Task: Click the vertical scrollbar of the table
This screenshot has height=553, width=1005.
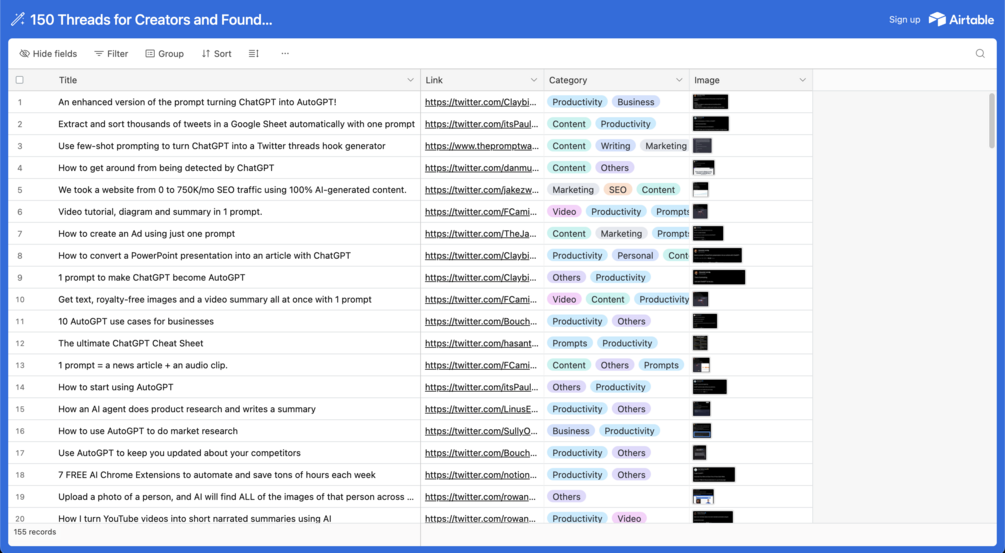Action: click(x=992, y=120)
